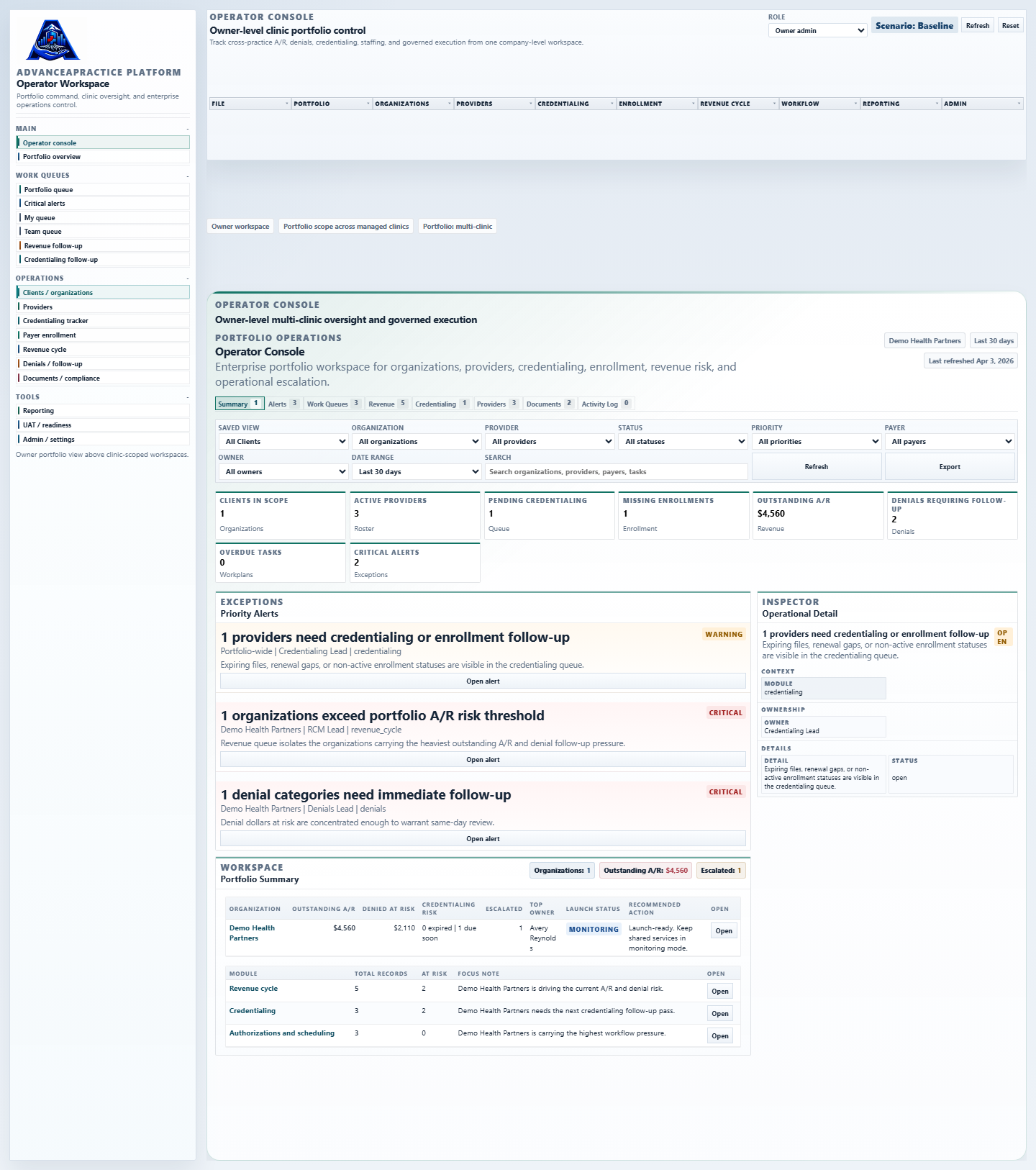Open Revenue follow-up in the sidebar
The image size is (1036, 1170).
(103, 246)
